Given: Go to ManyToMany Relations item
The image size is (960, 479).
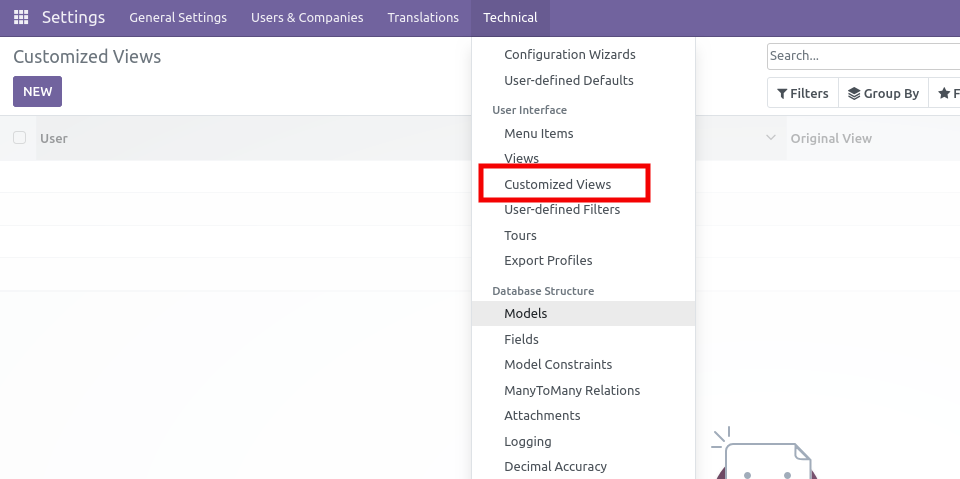Looking at the screenshot, I should [x=572, y=390].
